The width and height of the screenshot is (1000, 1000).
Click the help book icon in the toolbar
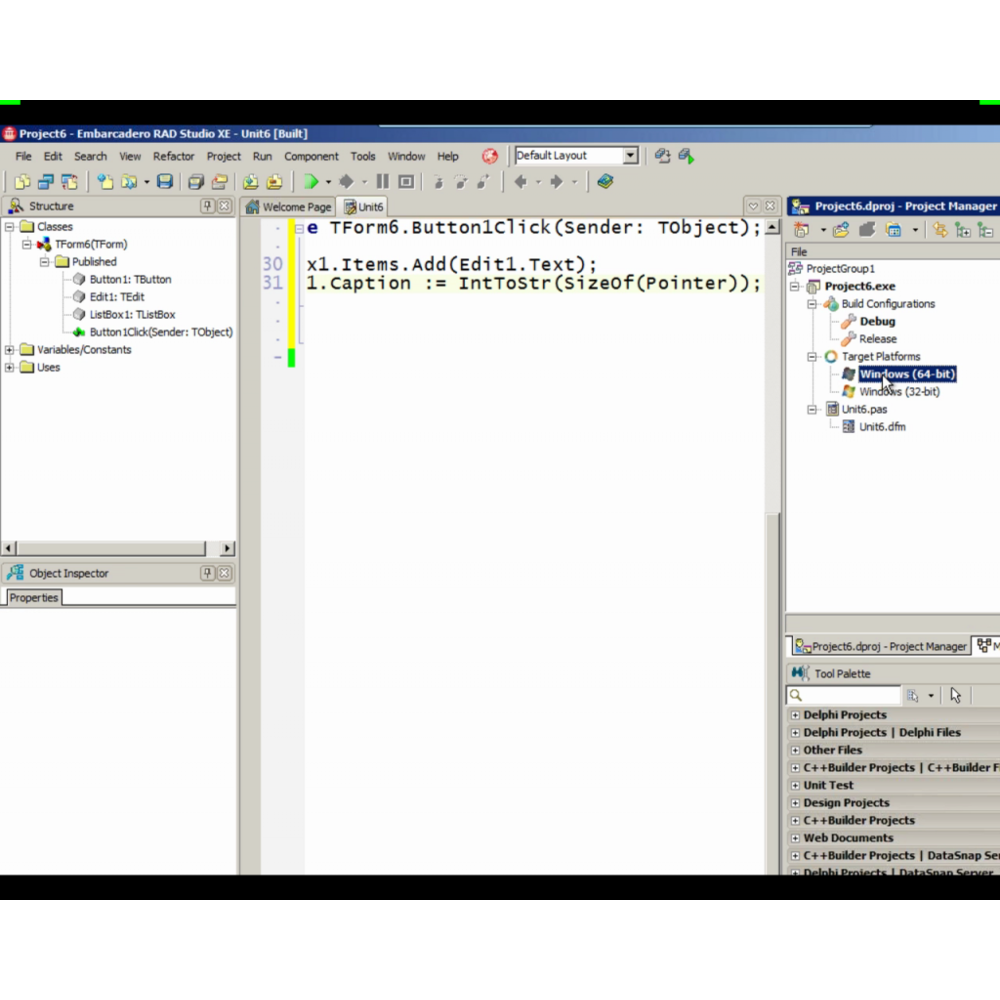click(x=605, y=182)
